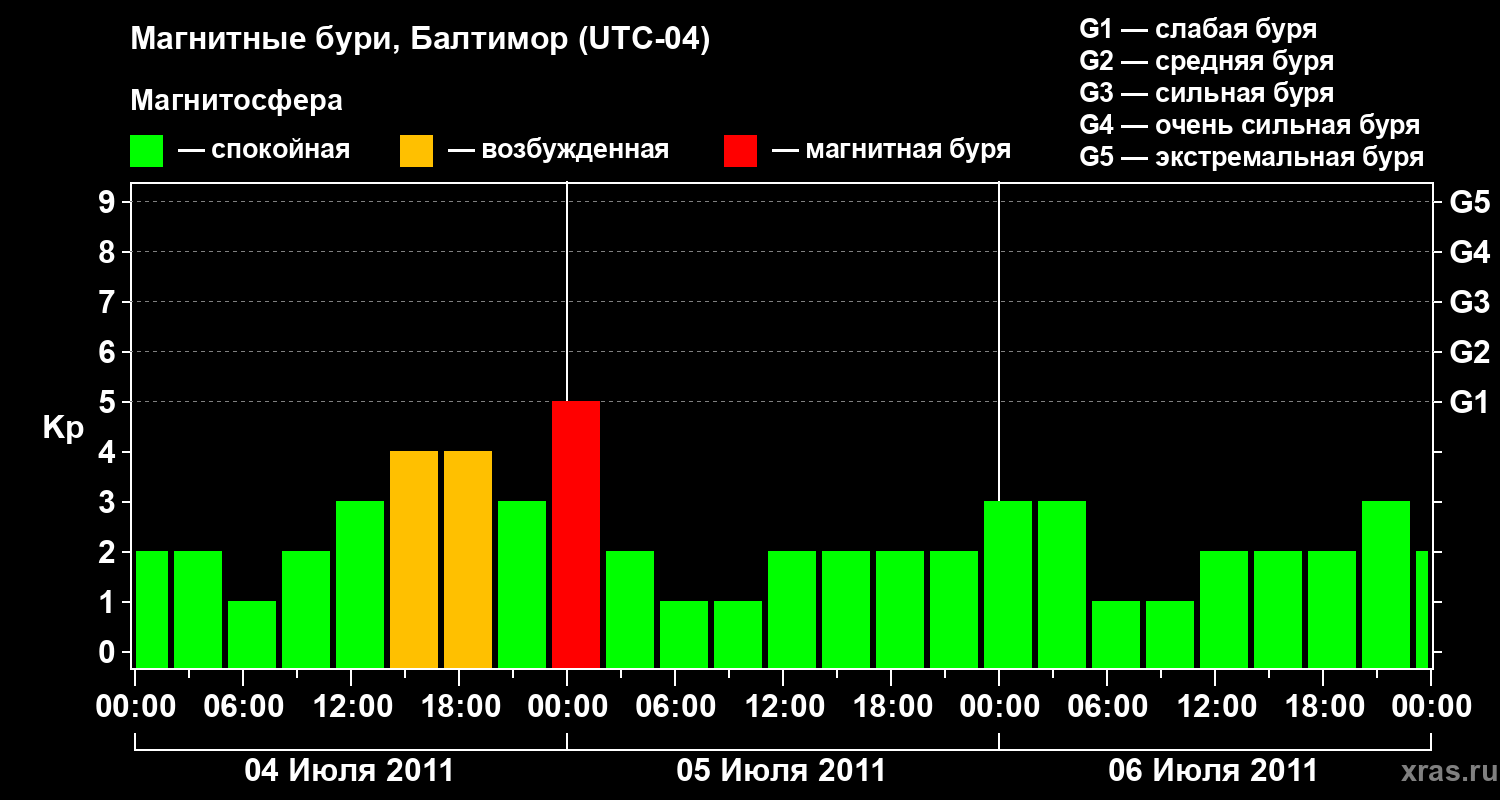Click the '12:00' time label above 05 Июля
Screen dimensions: 1500x800
pos(784,707)
